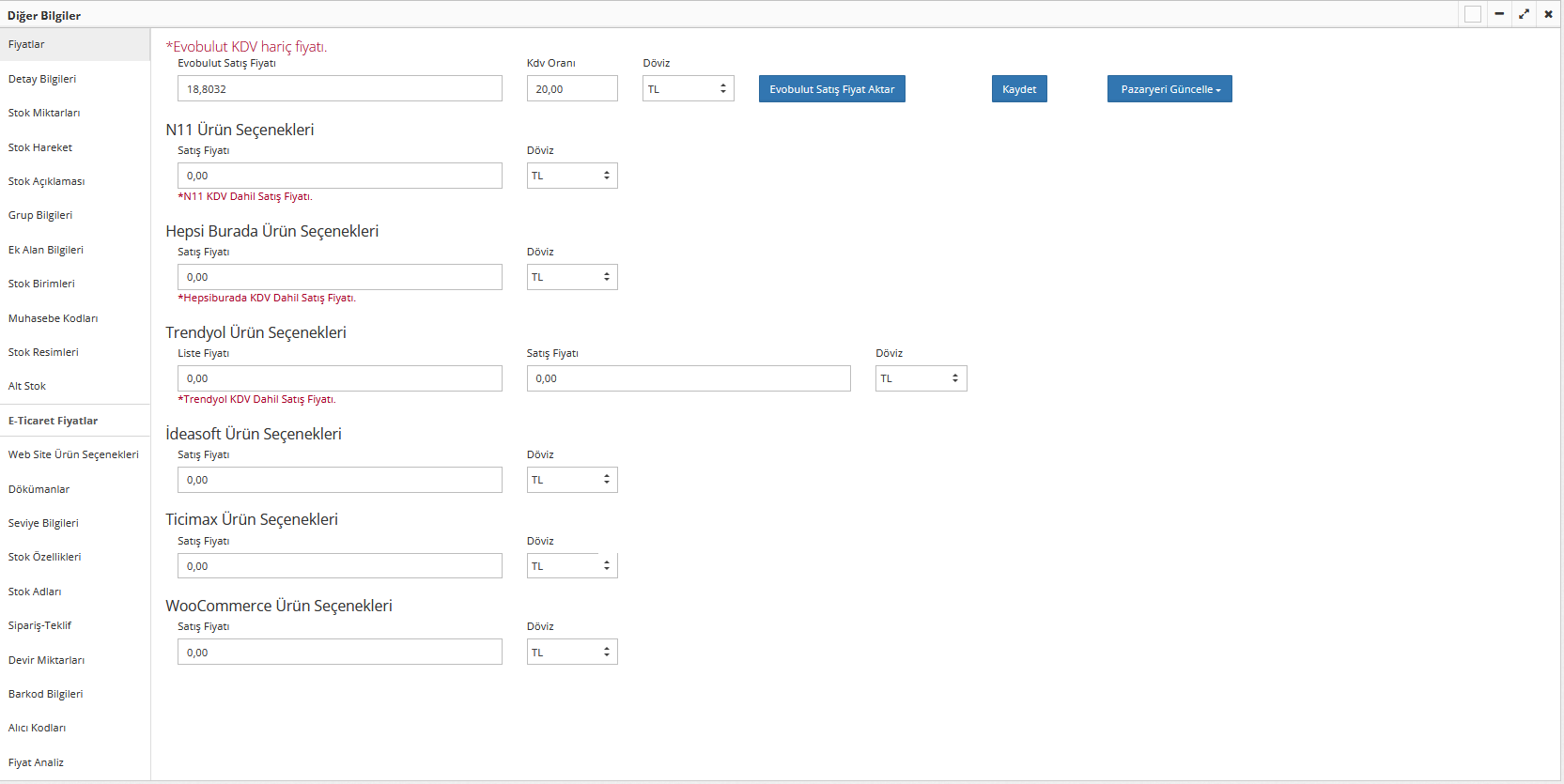
Task: Open the Trendyol Döviz dropdown
Action: (921, 378)
